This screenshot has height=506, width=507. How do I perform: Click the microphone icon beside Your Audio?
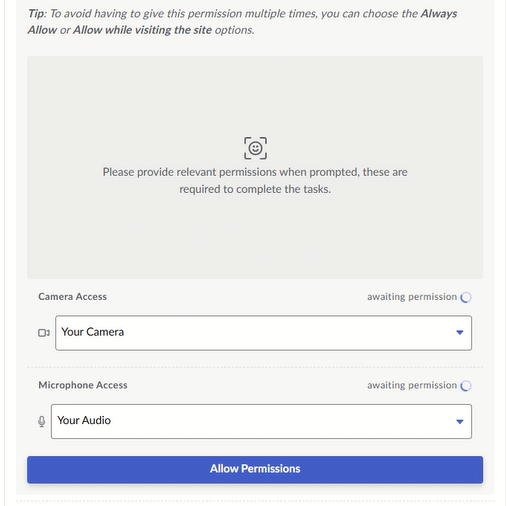(42, 421)
